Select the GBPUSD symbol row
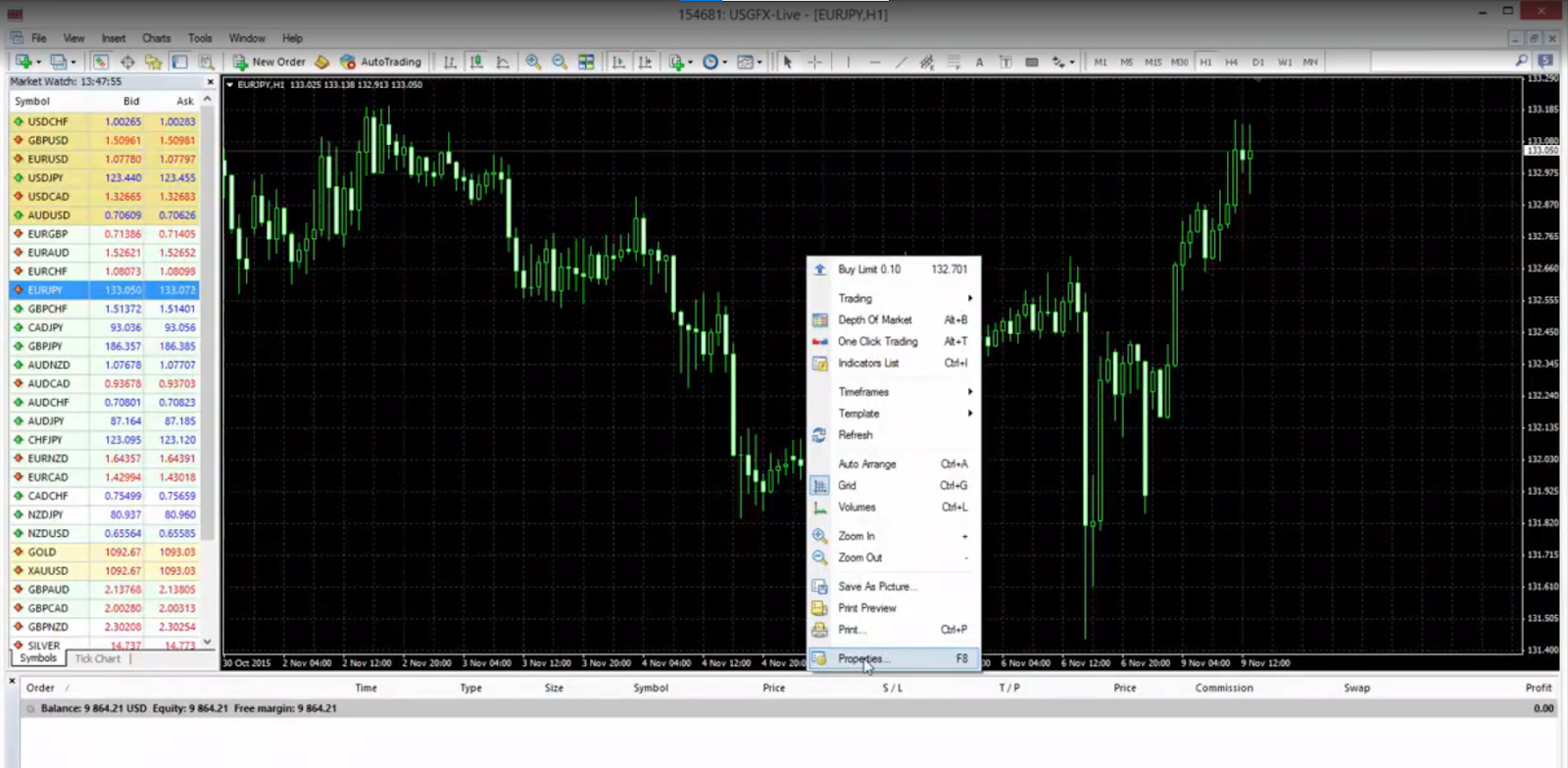Screen dimensions: 1568x768 (x=105, y=140)
